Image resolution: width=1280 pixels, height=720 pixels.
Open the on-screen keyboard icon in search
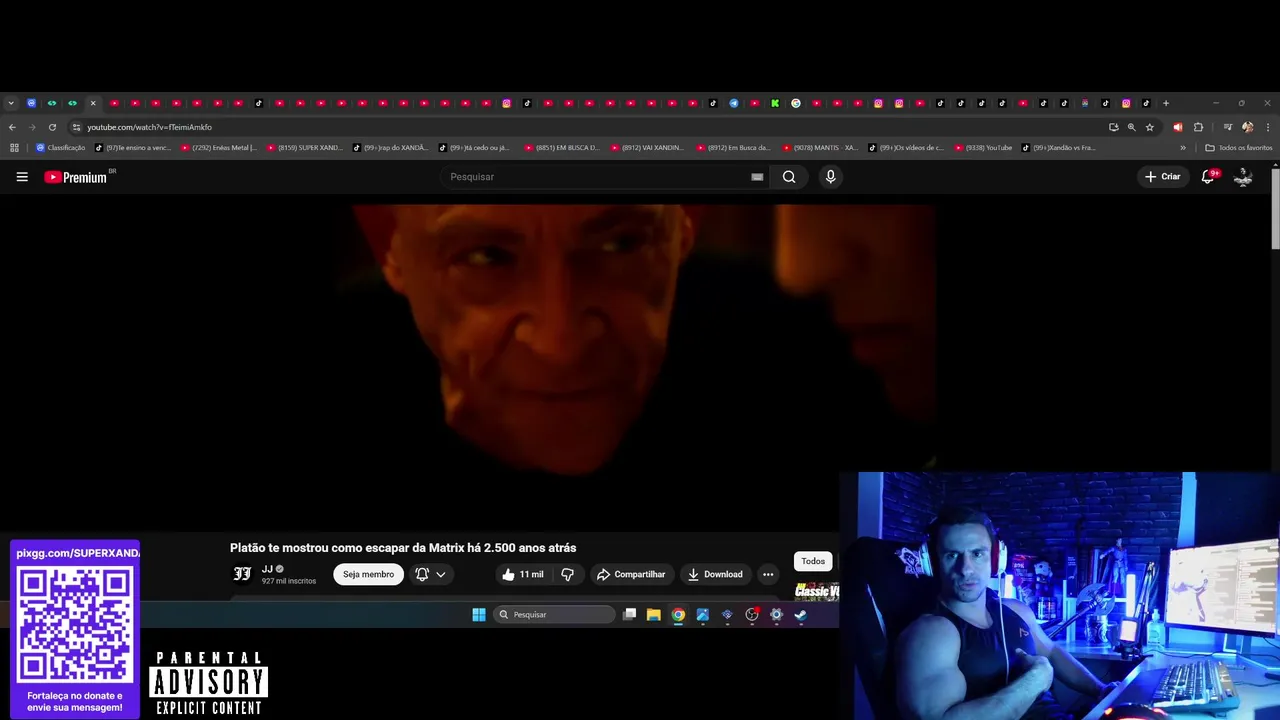point(757,177)
